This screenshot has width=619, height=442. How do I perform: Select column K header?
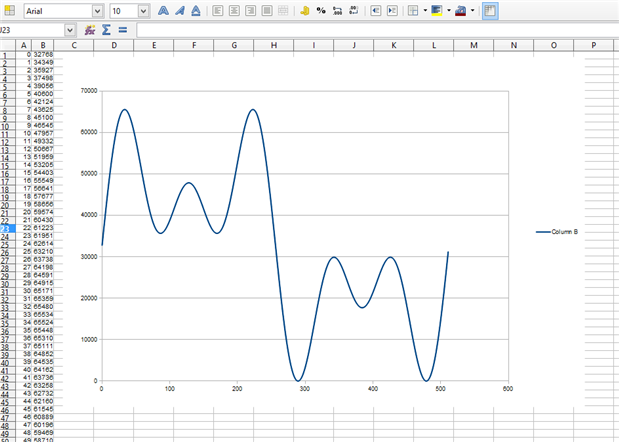pyautogui.click(x=394, y=45)
